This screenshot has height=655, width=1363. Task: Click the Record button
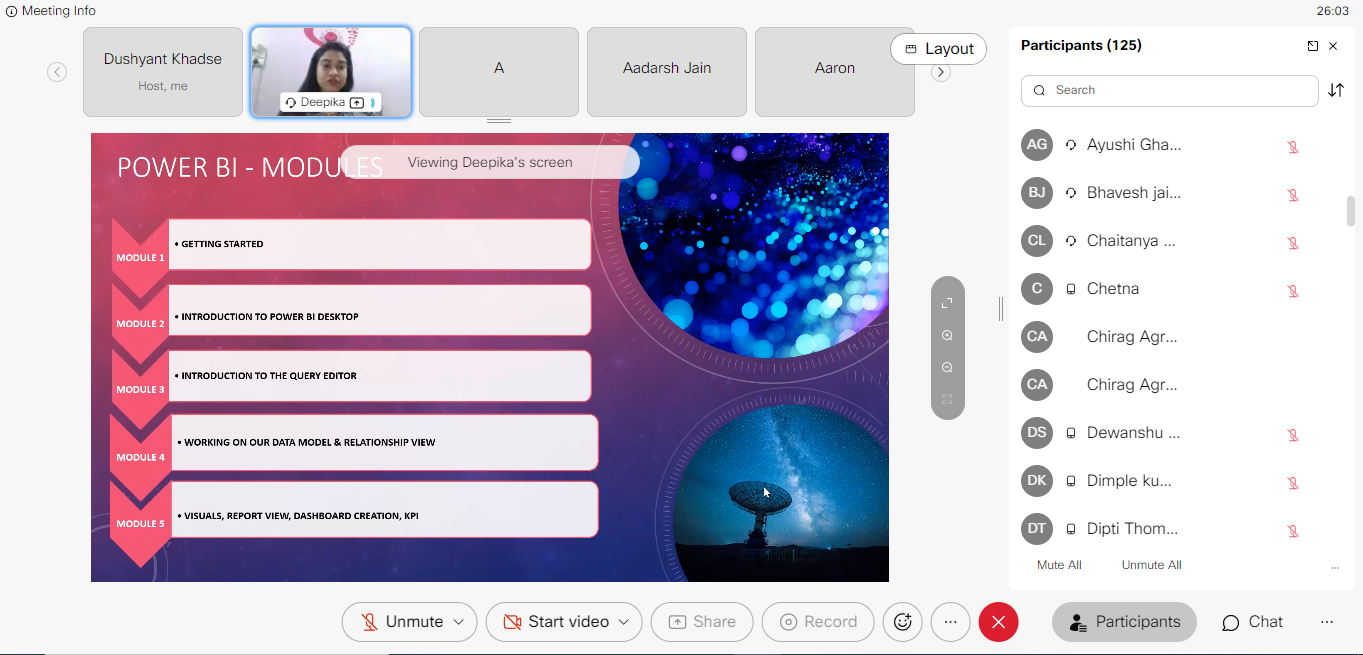coord(818,622)
